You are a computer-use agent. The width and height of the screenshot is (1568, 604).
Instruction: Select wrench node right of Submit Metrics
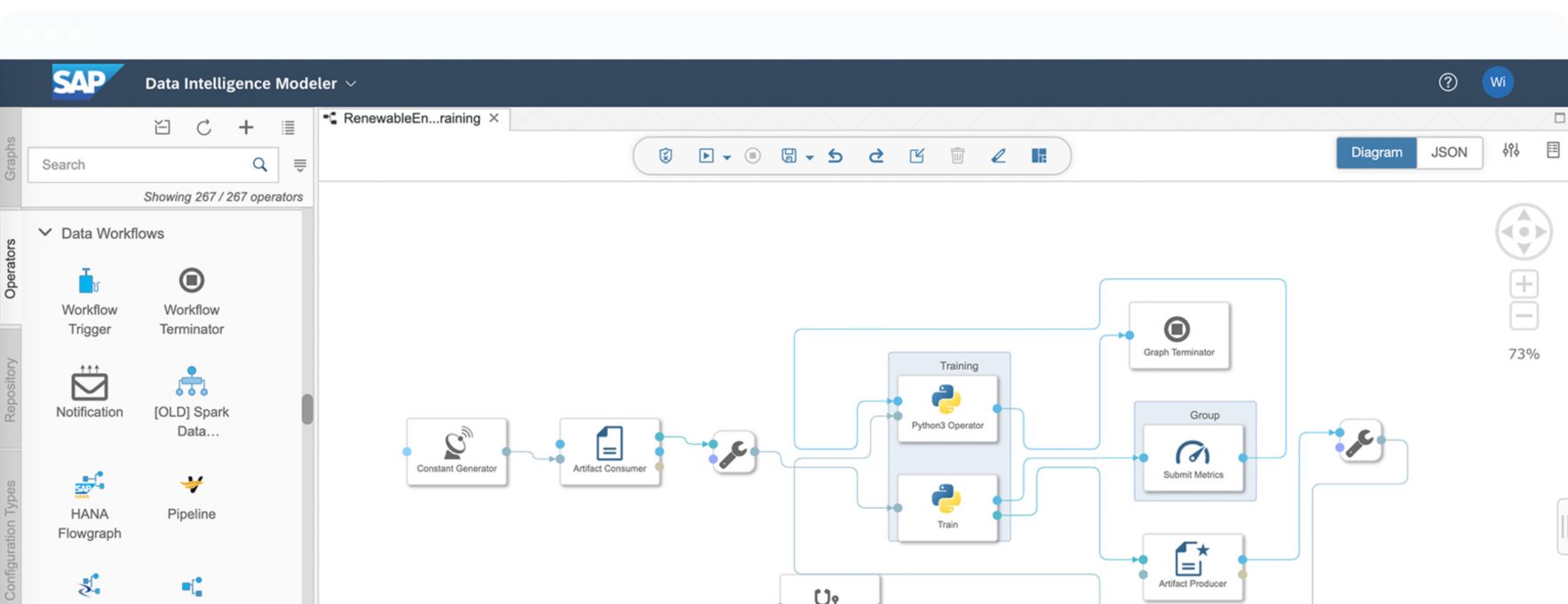pyautogui.click(x=1360, y=441)
